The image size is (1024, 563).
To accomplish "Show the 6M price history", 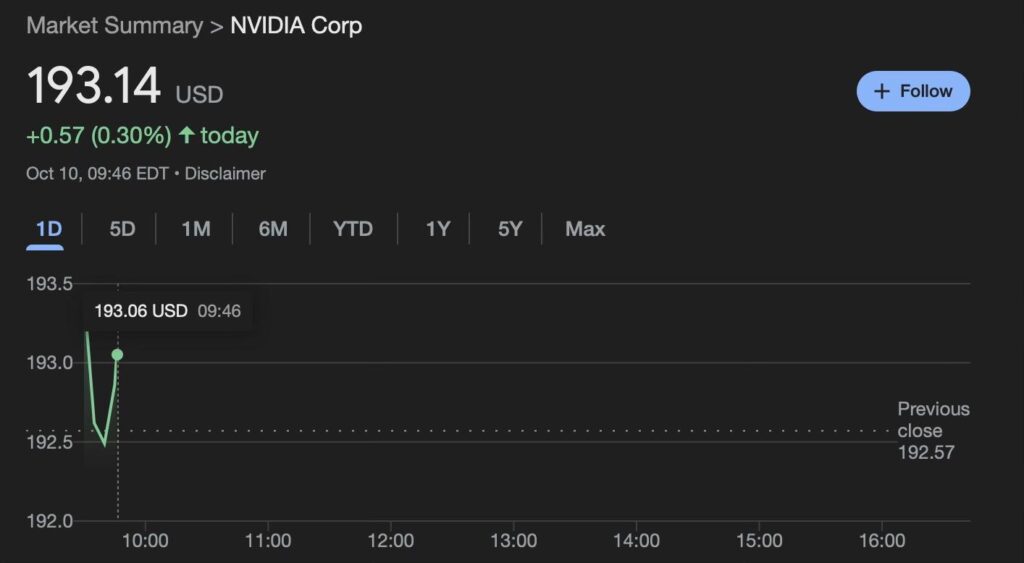I will (273, 229).
